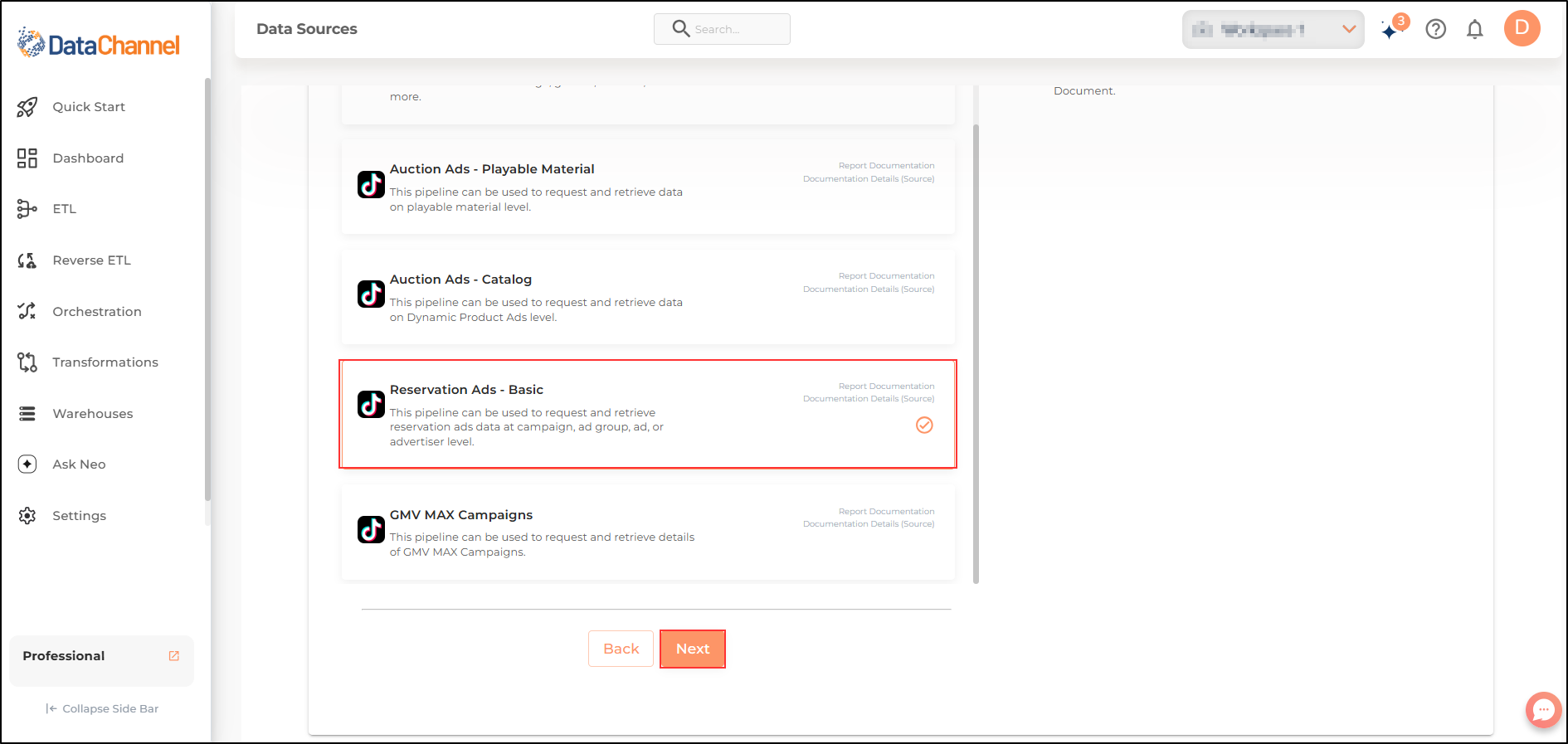
Task: Select Auction Ads - Catalog title
Action: point(460,280)
